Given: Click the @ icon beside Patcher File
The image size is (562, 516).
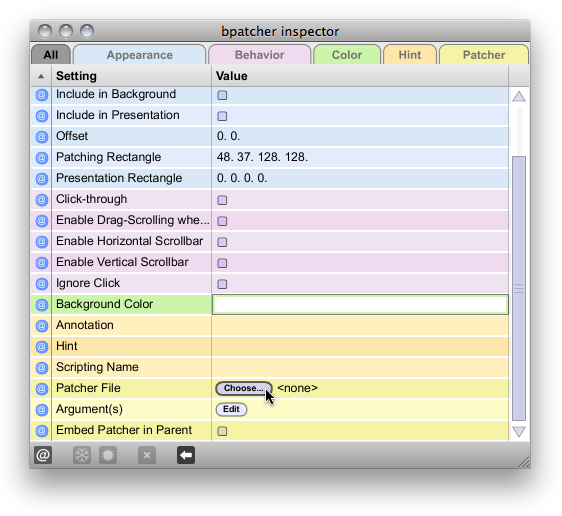Looking at the screenshot, I should coord(42,388).
